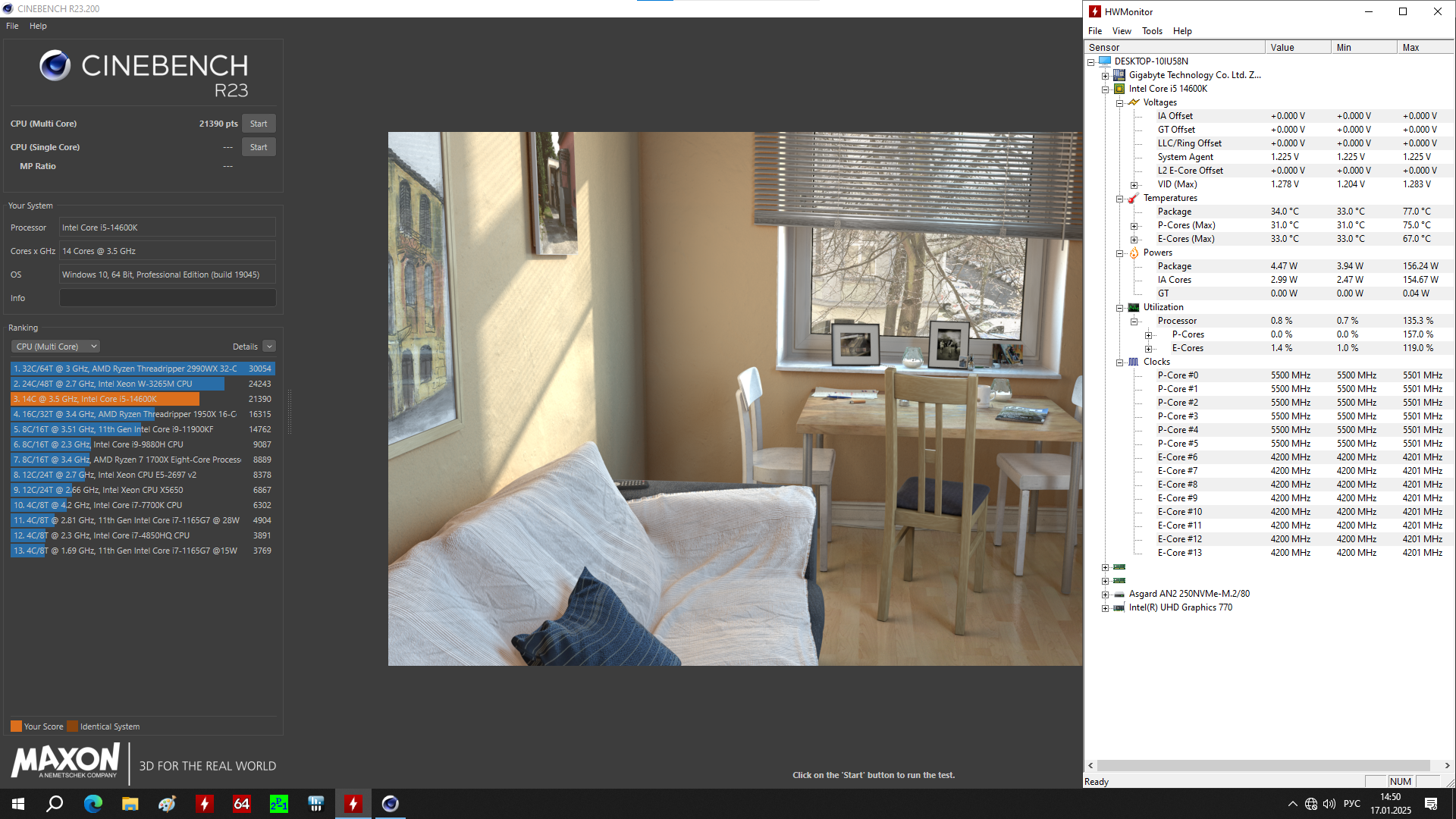The image size is (1456, 819).
Task: Switch to Cinebench taskbar icon
Action: [390, 804]
